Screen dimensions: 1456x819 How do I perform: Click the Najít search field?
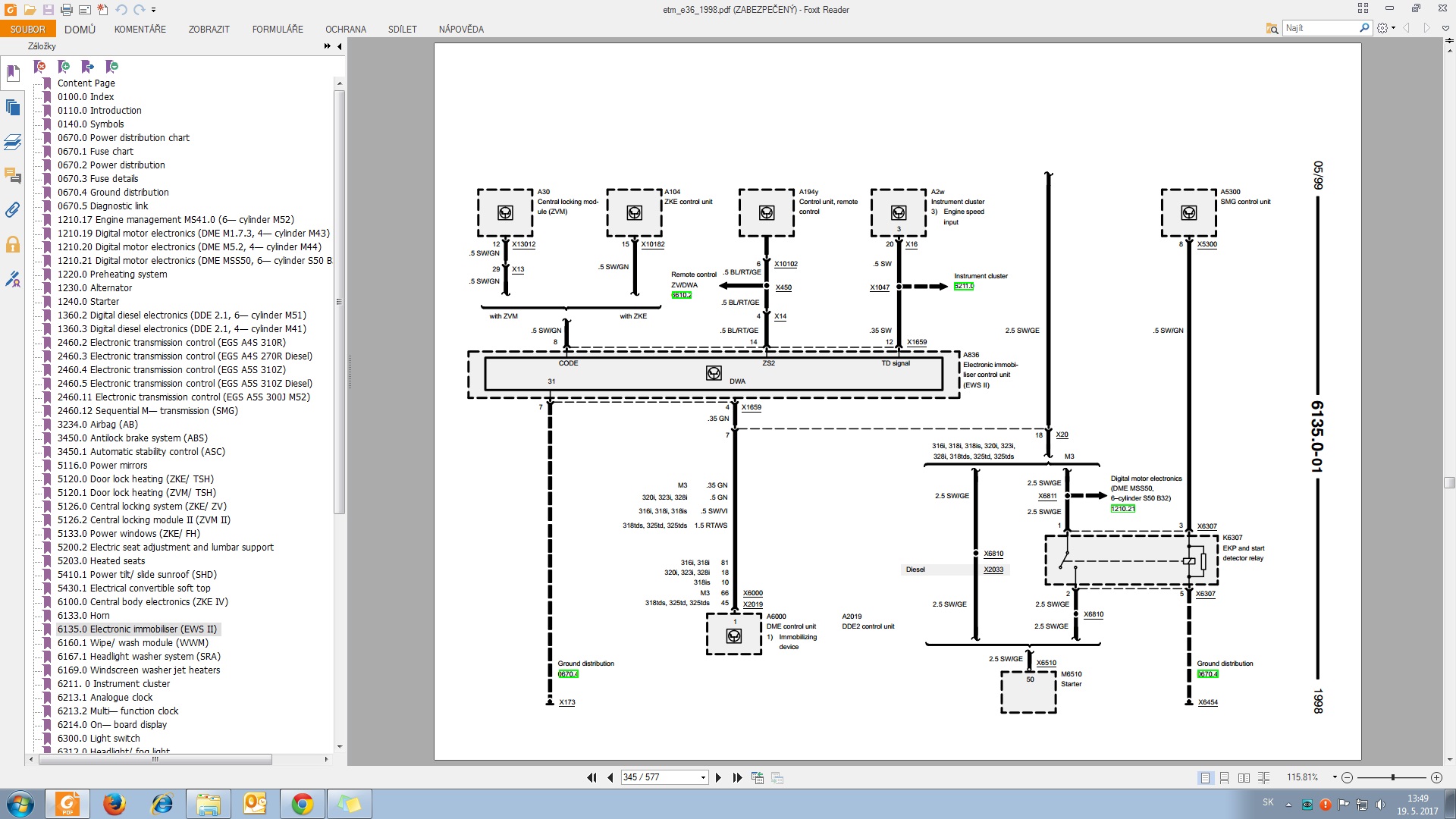1319,28
